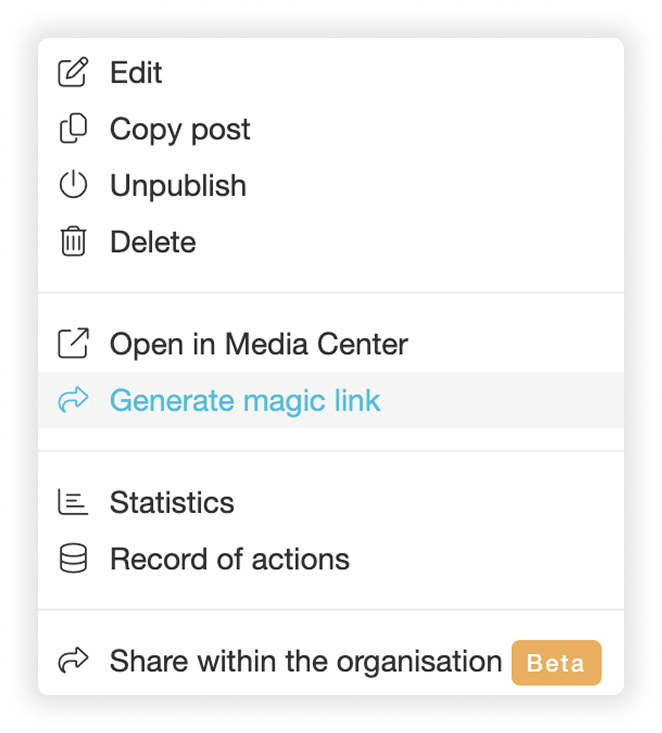Image resolution: width=662 pixels, height=733 pixels.
Task: Click the power Unpublish icon
Action: (x=73, y=185)
